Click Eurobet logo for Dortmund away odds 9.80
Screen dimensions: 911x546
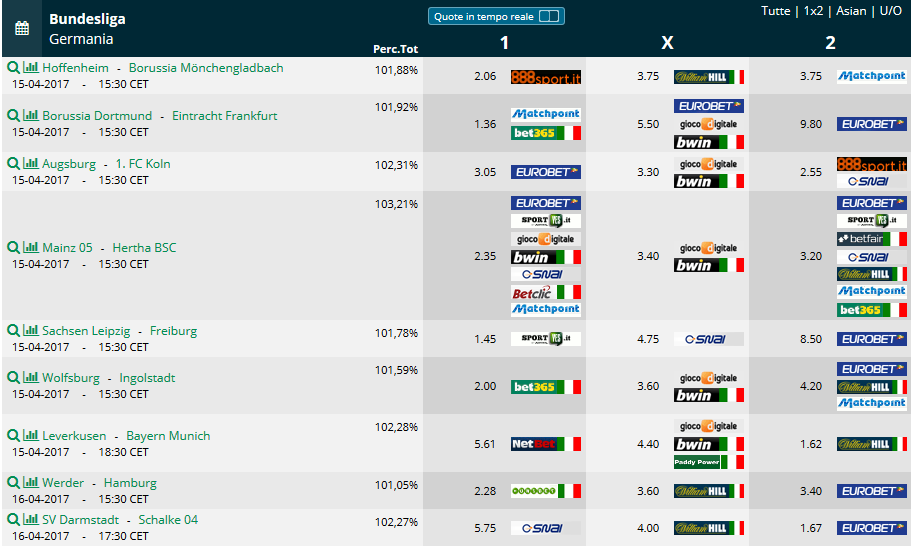(871, 124)
